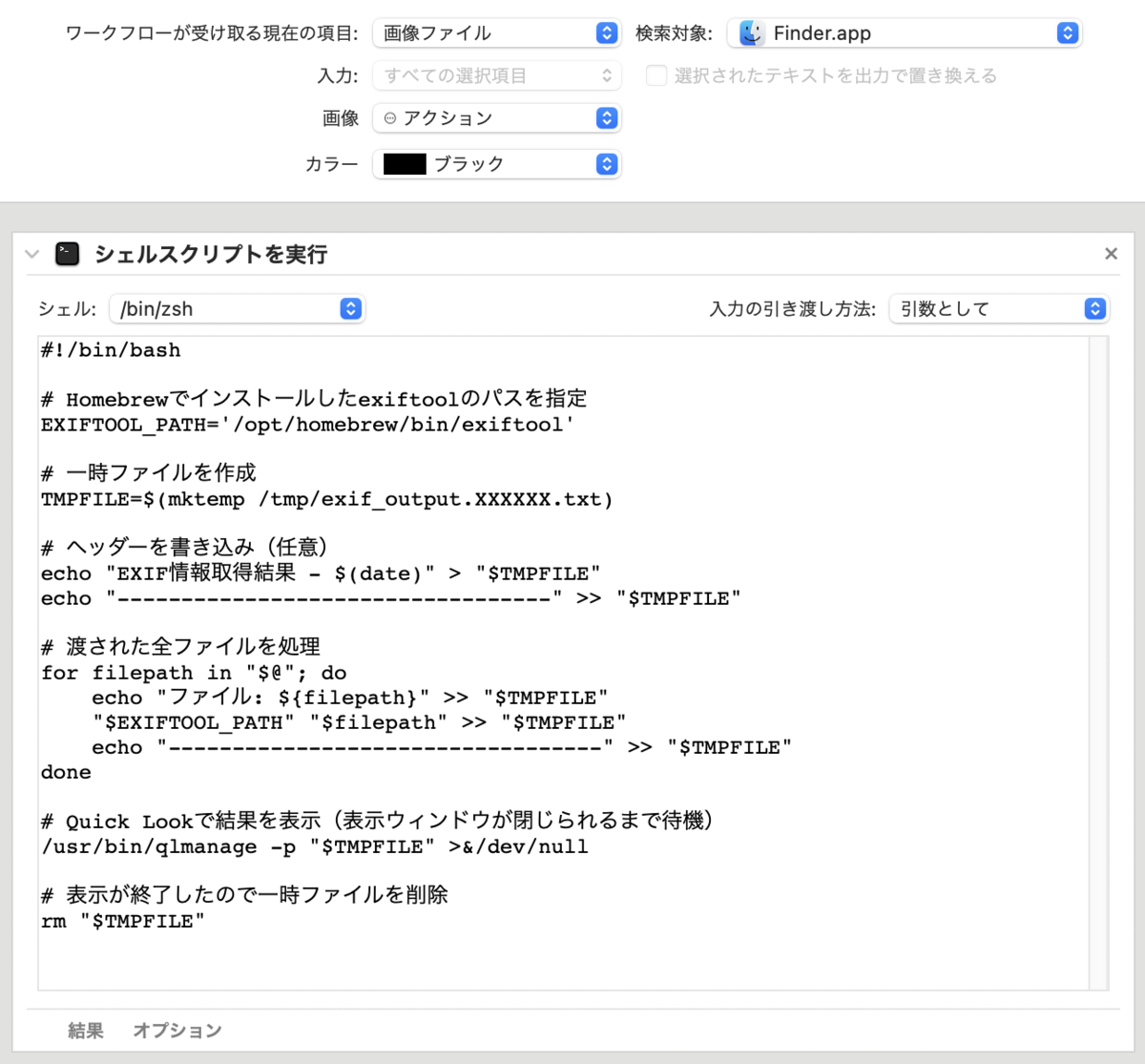Toggle 選択されたテキストを出力で置き換える checkbox
Screen dimensions: 1145x1064
pyautogui.click(x=656, y=75)
